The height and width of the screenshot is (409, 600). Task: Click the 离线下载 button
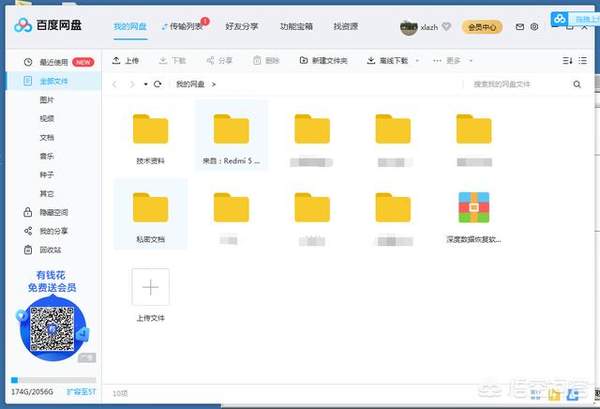[x=388, y=60]
